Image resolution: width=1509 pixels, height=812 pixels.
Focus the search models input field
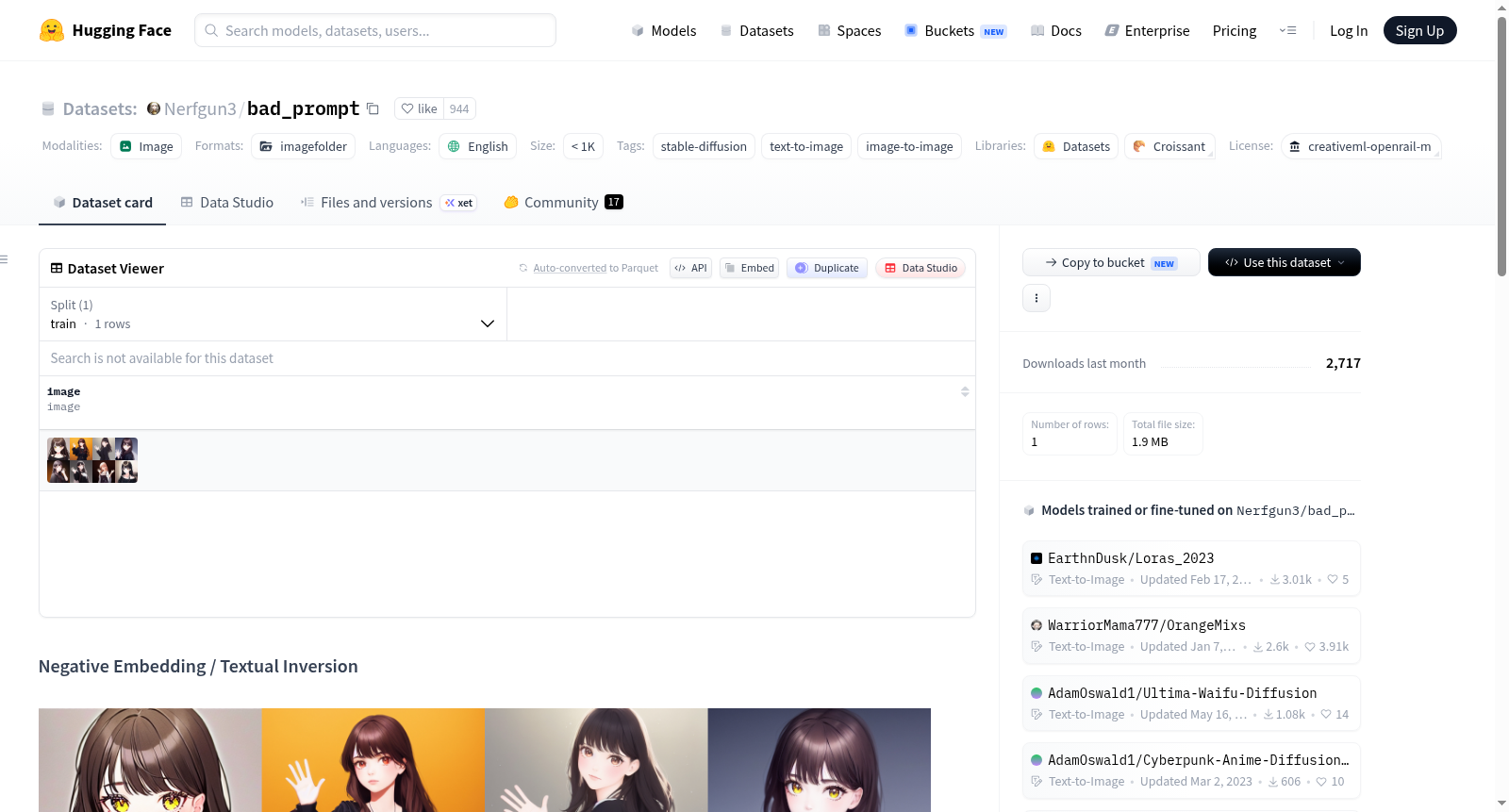(375, 30)
